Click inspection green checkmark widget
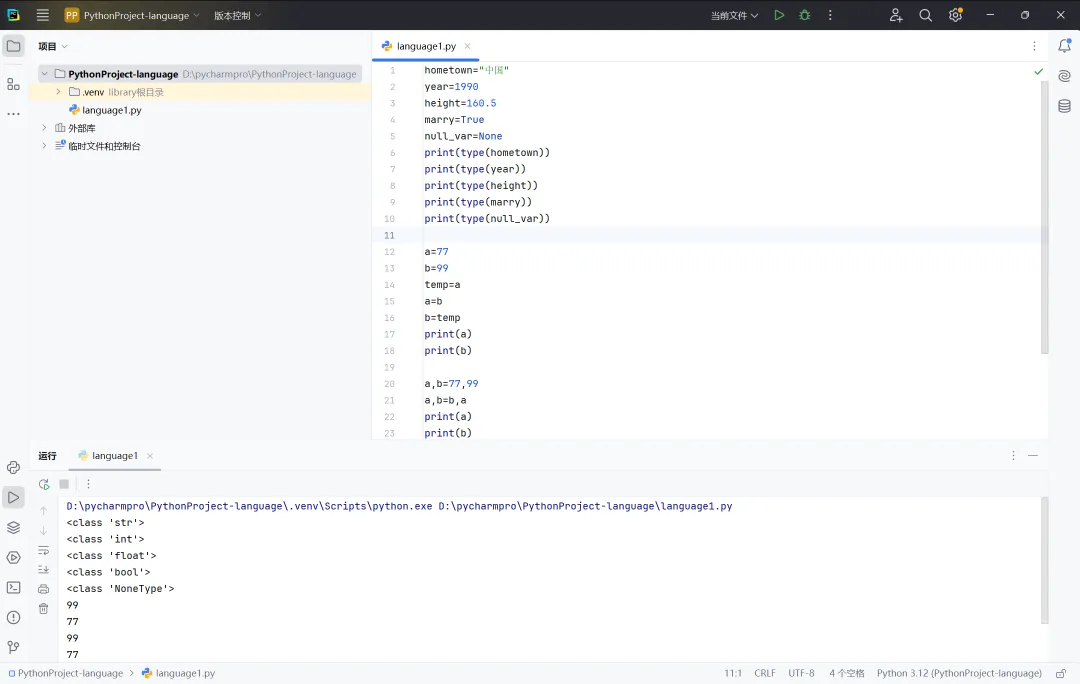The height and width of the screenshot is (684, 1080). 1039,72
